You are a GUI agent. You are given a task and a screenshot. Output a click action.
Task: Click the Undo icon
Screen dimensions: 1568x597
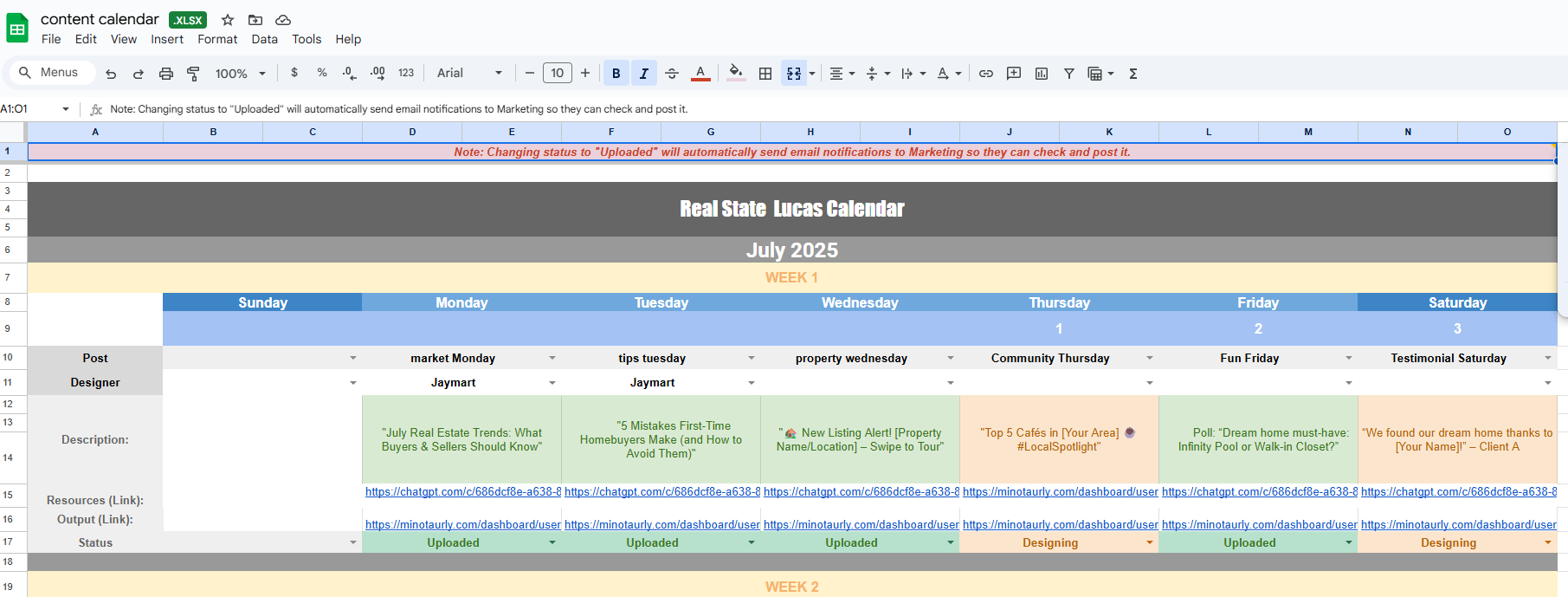click(111, 74)
